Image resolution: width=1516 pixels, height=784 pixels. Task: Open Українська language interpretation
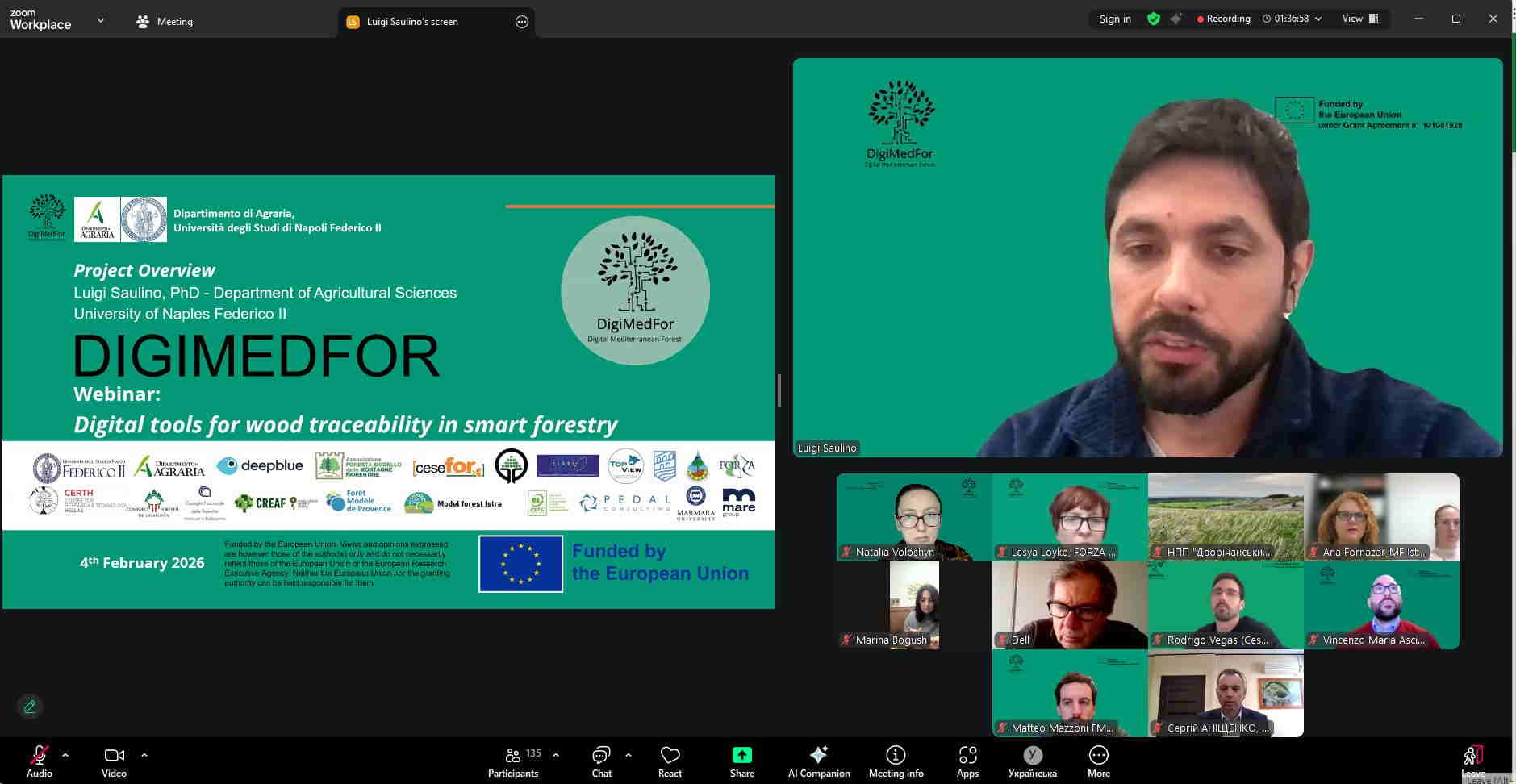[x=1032, y=761]
